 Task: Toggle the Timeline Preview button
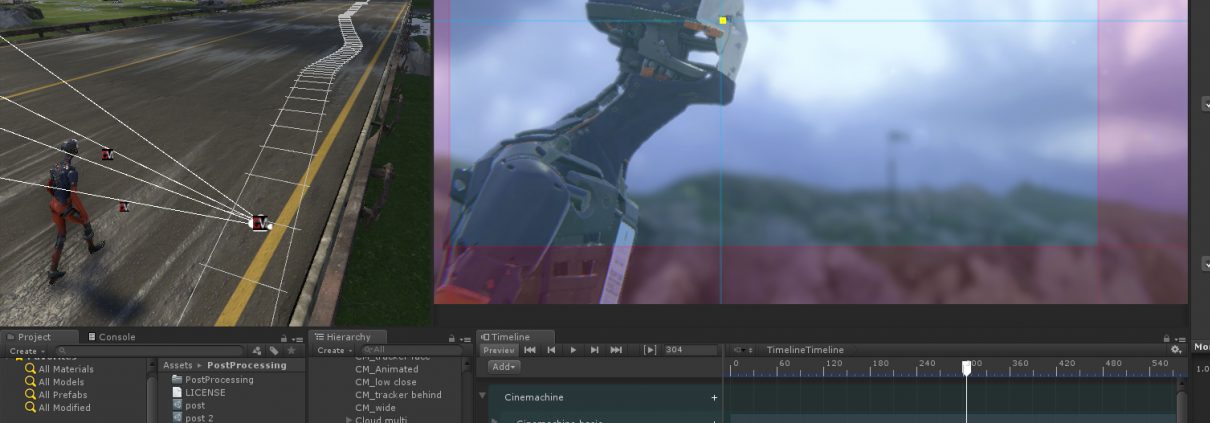pyautogui.click(x=499, y=350)
